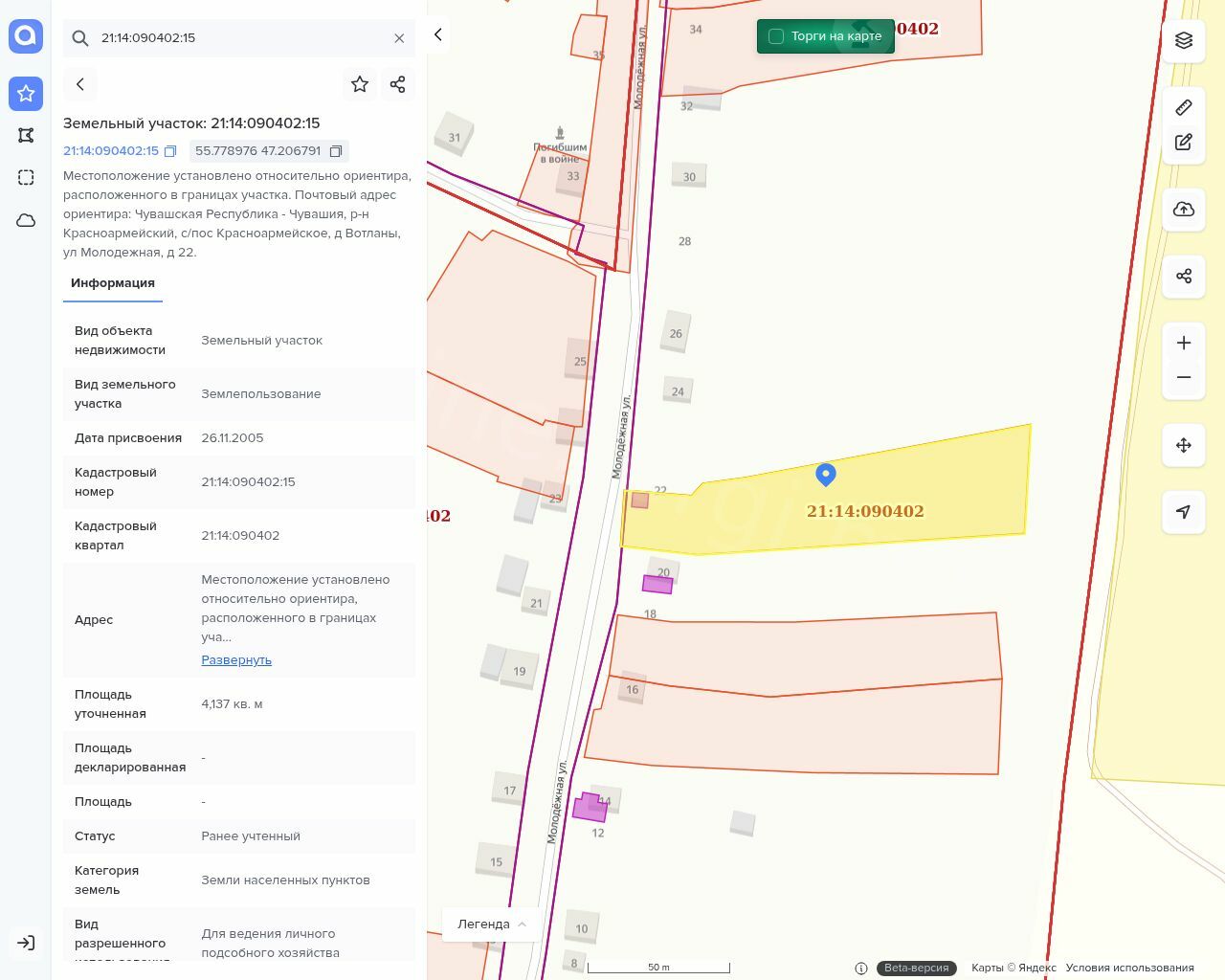Clear the search field
Screen dimensions: 1225x980
click(399, 38)
